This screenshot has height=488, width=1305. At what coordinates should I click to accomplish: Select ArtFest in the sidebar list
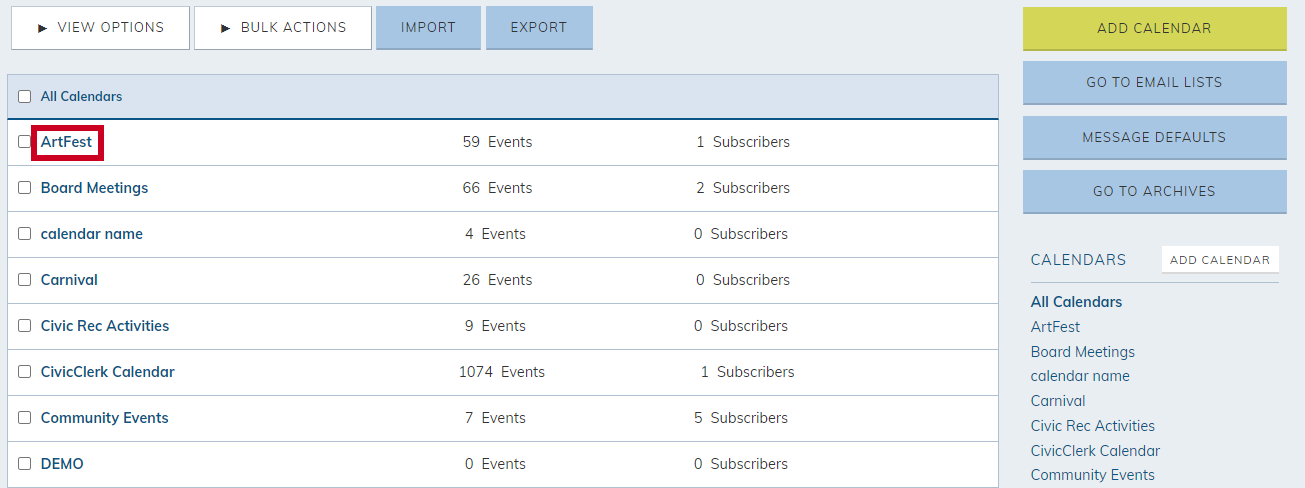click(x=1055, y=327)
